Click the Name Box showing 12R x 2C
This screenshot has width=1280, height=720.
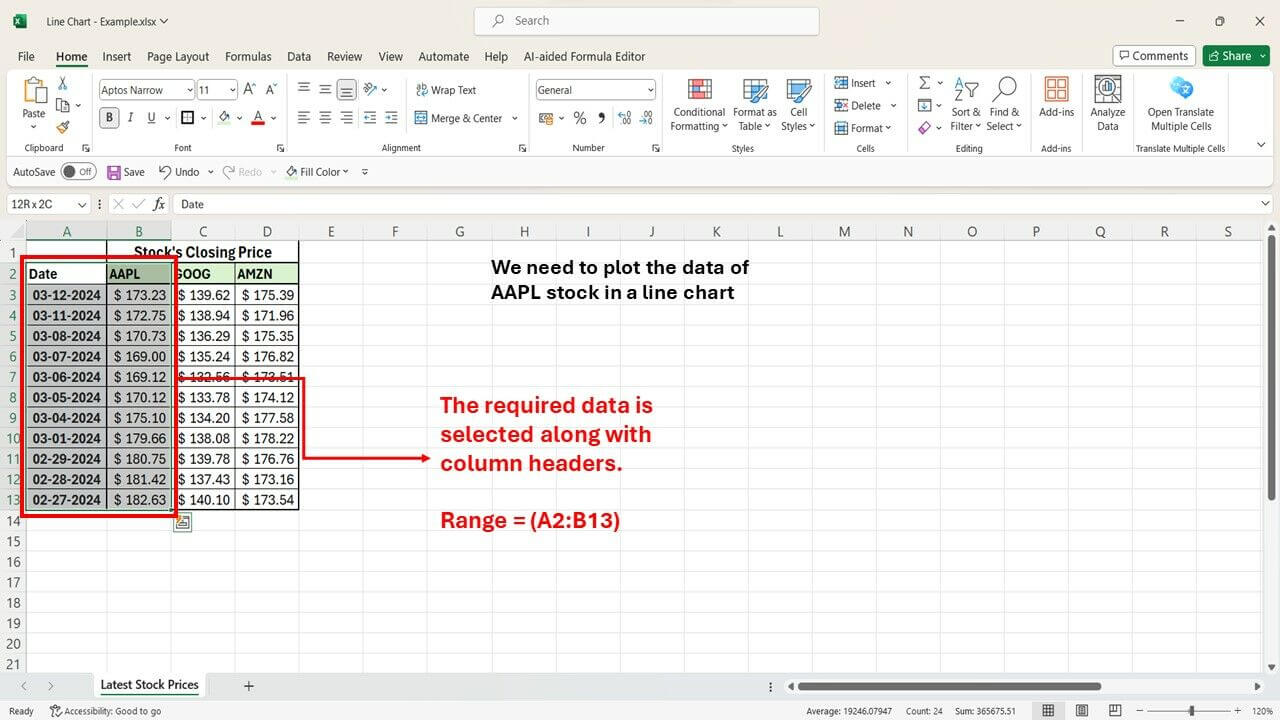pyautogui.click(x=48, y=204)
